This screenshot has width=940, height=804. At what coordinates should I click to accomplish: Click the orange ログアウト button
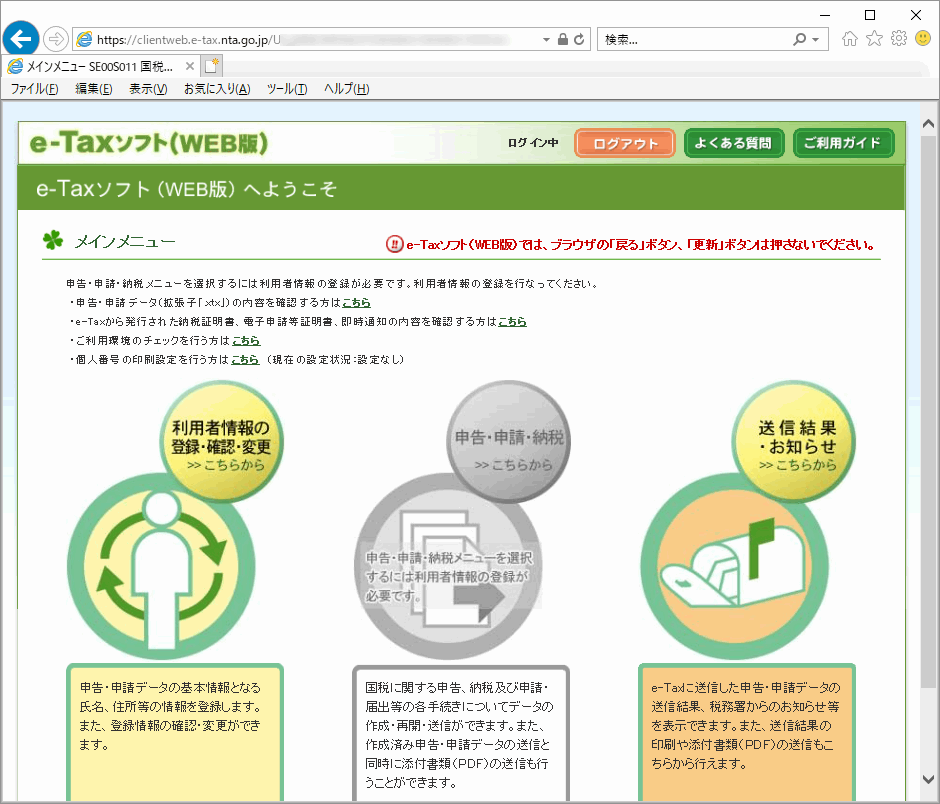click(625, 143)
